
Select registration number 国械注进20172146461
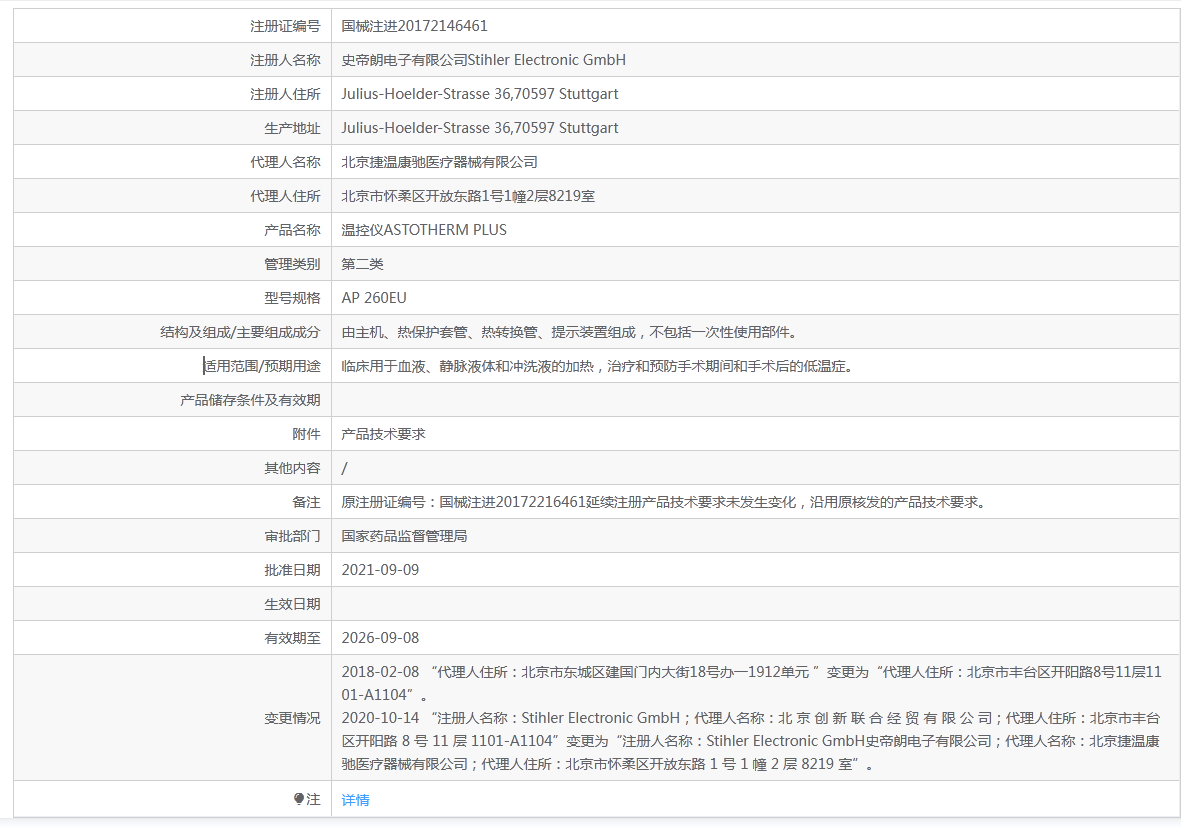[x=414, y=26]
